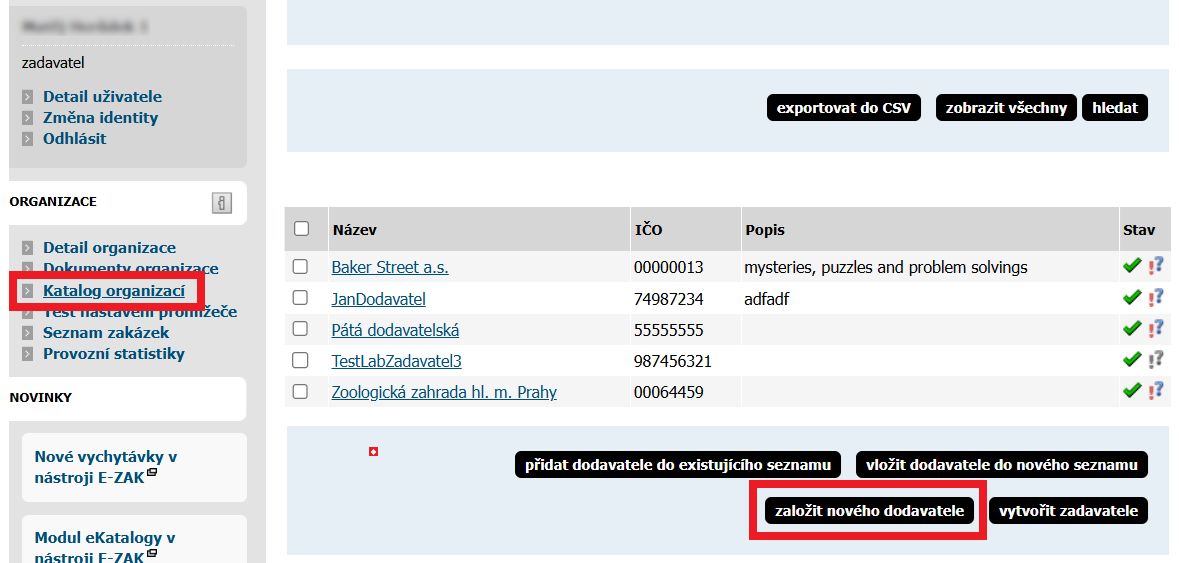Click the small red plus icon
Viewport: 1179px width, 563px height.
click(374, 453)
